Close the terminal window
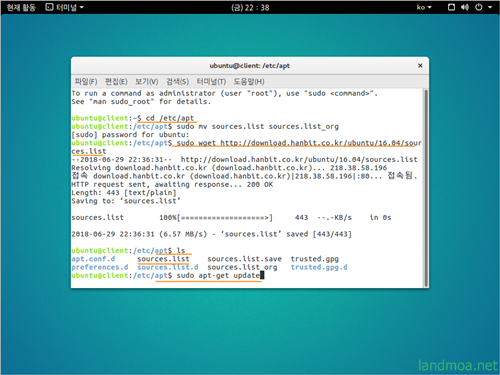This screenshot has height=375, width=500. coord(420,66)
